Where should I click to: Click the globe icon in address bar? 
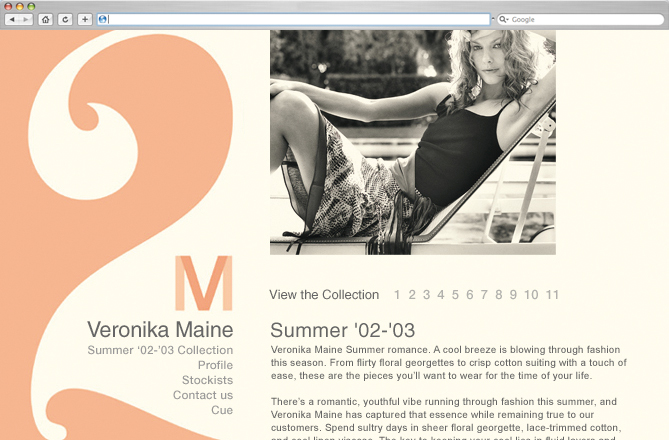click(102, 20)
